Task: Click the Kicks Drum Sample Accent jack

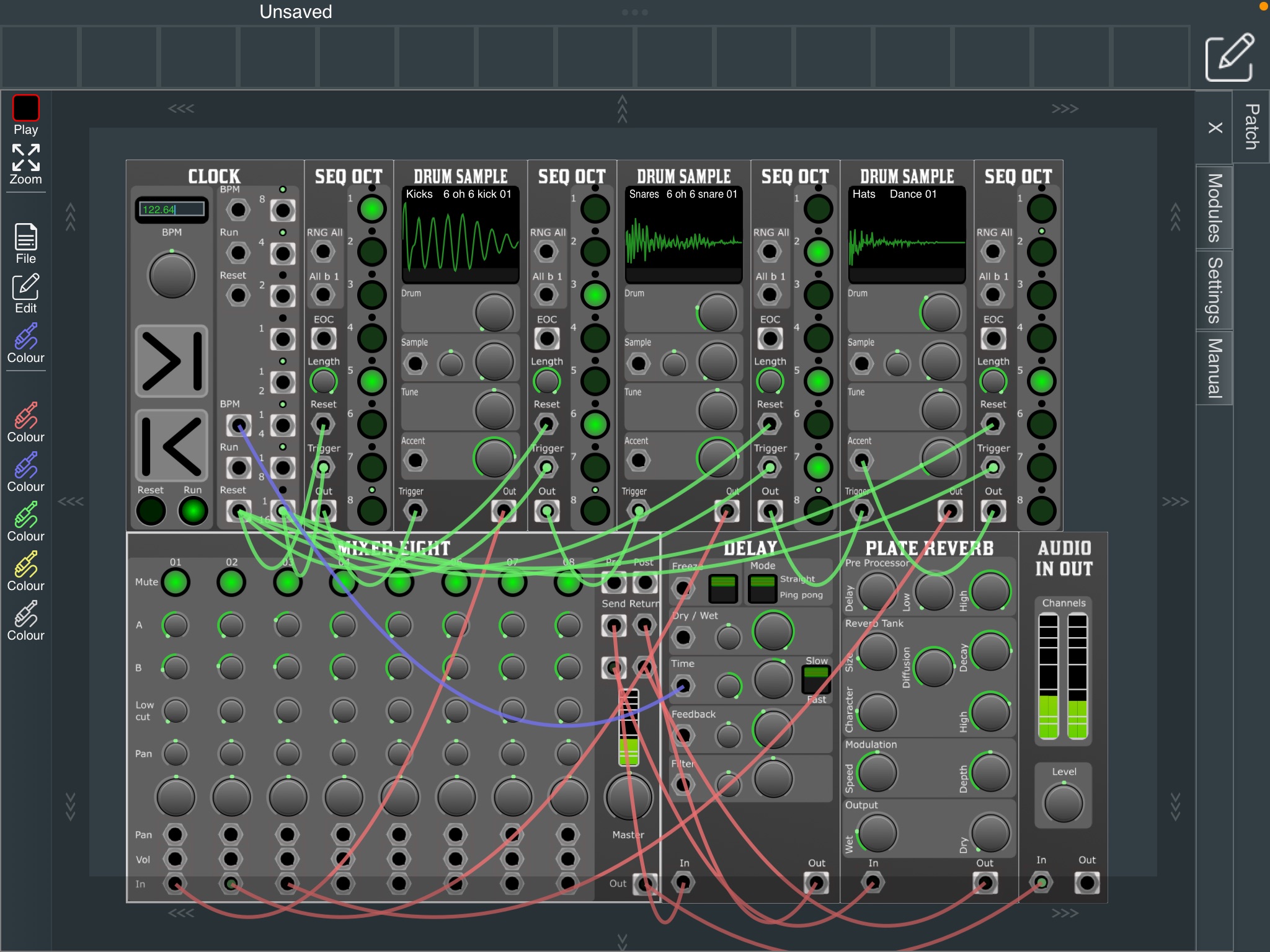Action: (415, 461)
